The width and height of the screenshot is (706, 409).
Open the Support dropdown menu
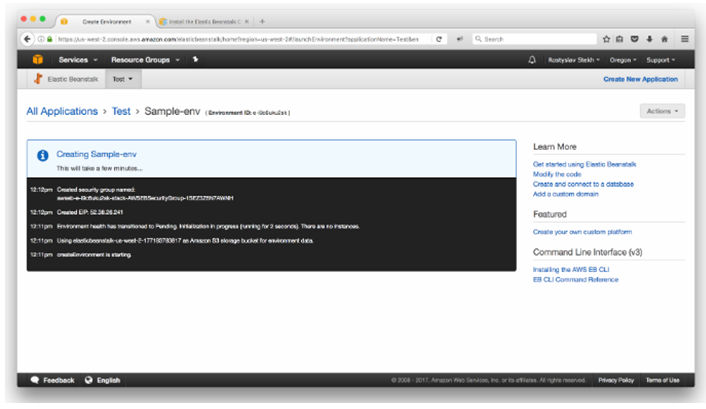pyautogui.click(x=661, y=60)
